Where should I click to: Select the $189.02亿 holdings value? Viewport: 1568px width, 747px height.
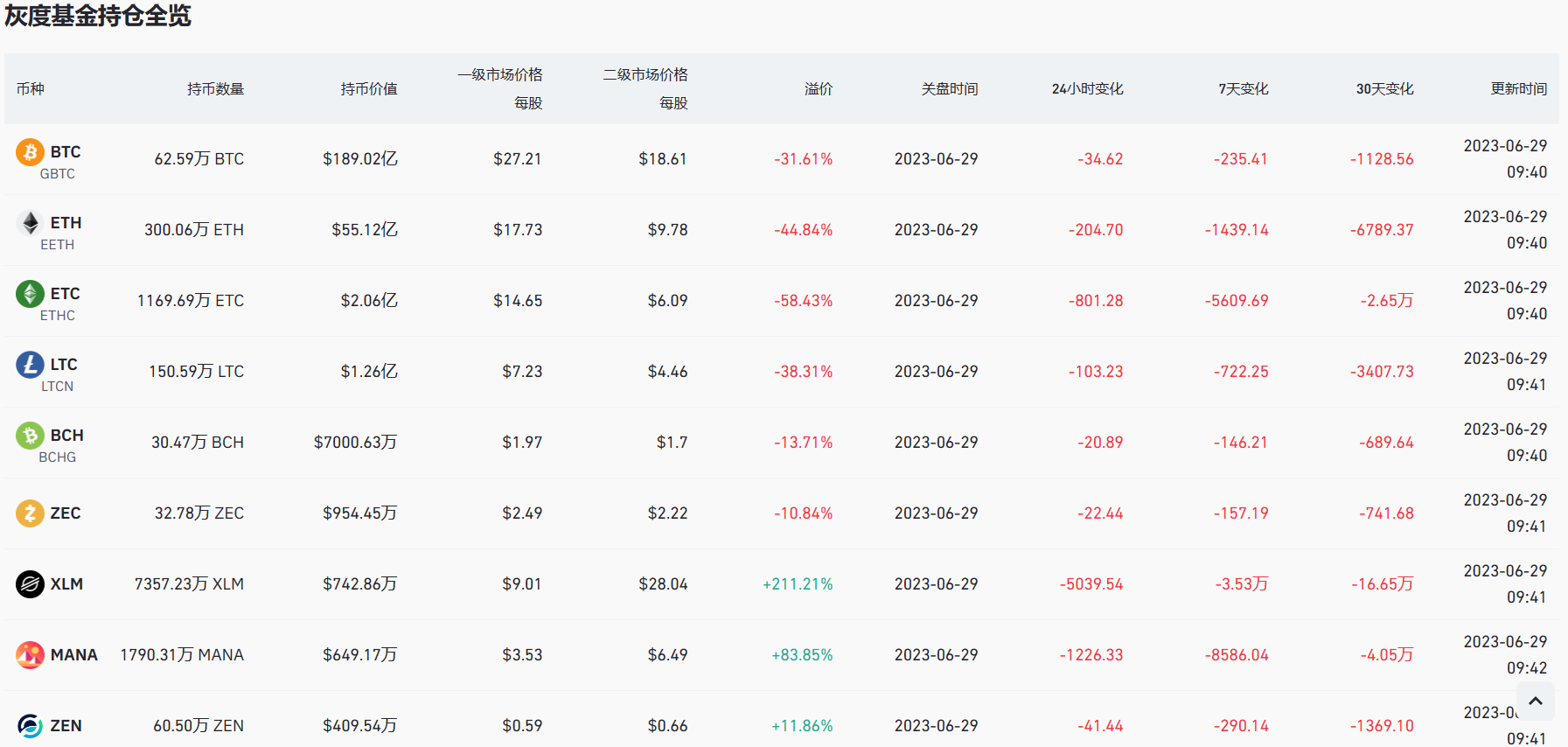coord(360,159)
